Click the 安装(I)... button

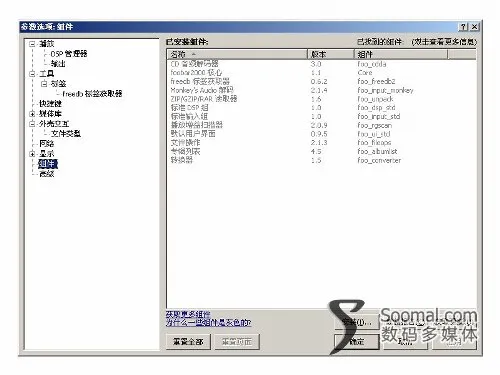pyautogui.click(x=357, y=322)
